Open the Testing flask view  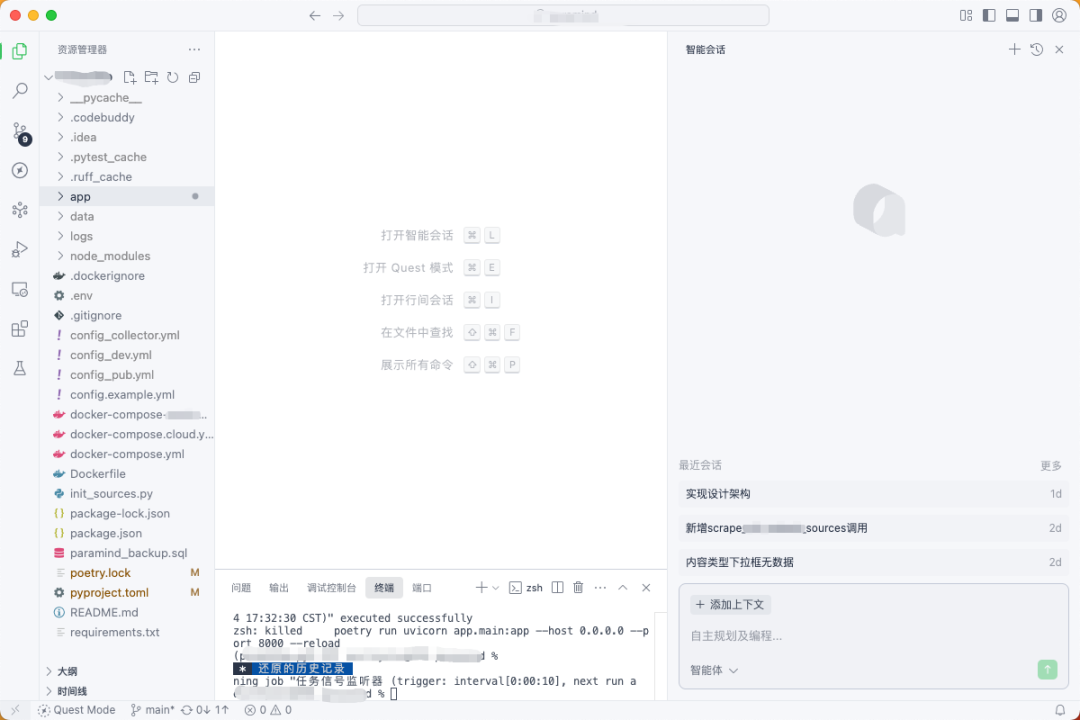click(x=19, y=368)
